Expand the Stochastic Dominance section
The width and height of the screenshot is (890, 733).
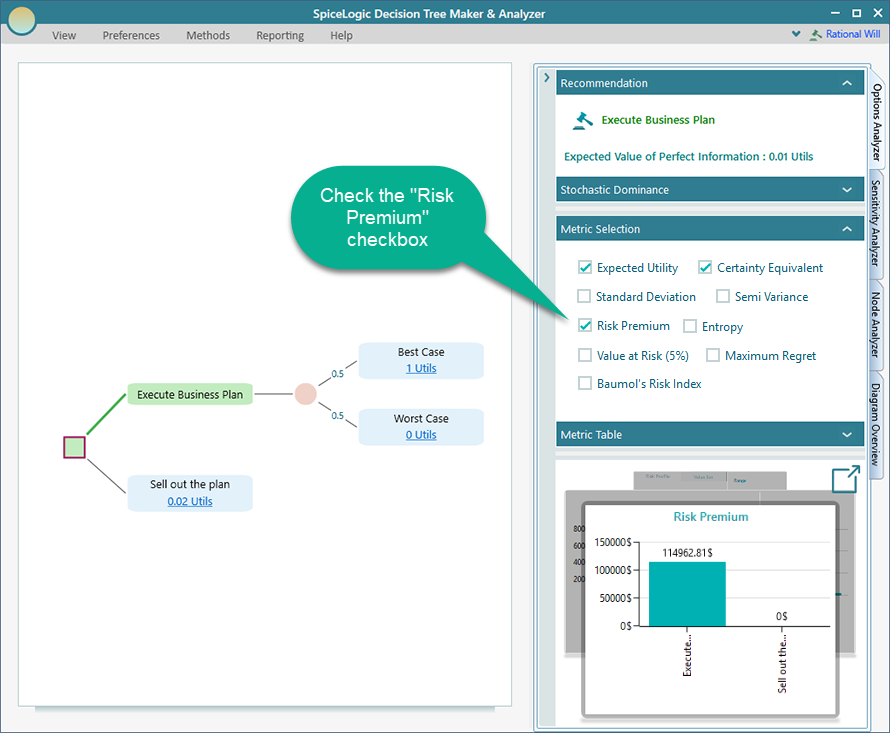tap(846, 190)
